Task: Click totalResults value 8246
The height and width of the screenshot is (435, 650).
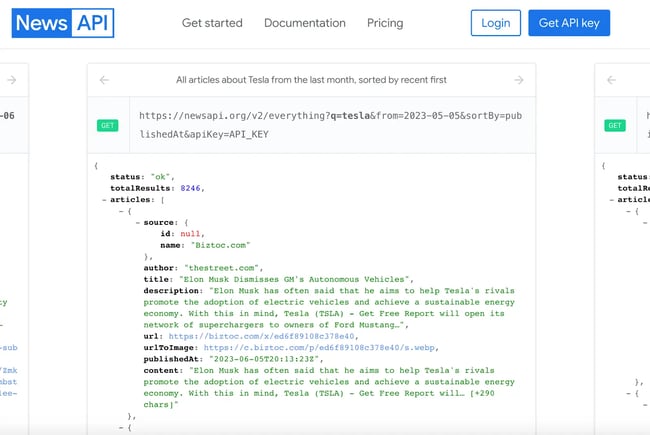Action: coord(190,188)
